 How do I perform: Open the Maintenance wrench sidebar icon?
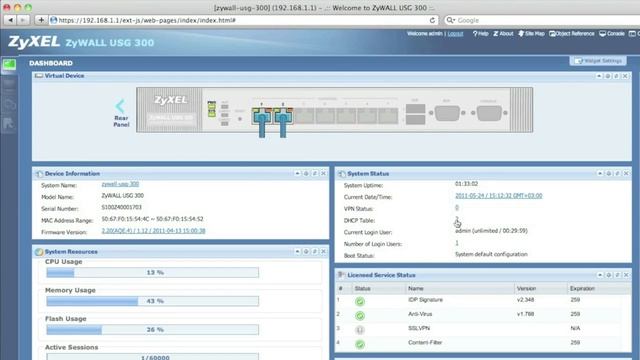click(9, 124)
